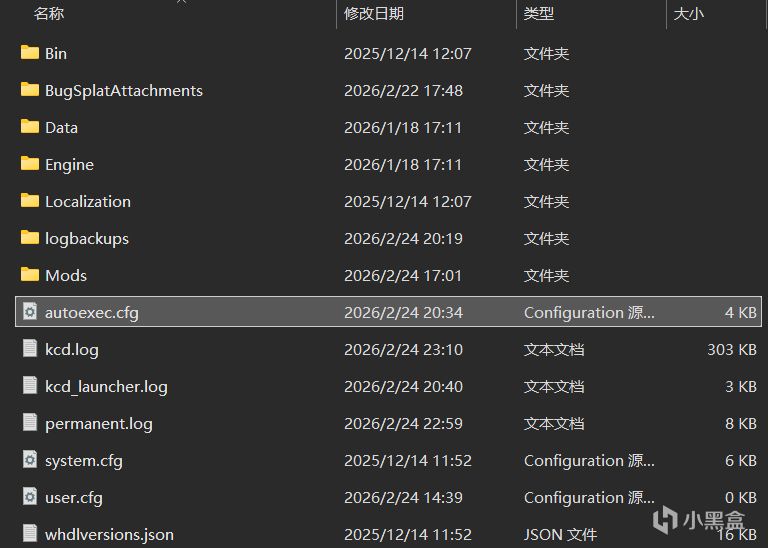Viewport: 768px width, 548px height.
Task: Select the Mods folder name
Action: (x=66, y=275)
